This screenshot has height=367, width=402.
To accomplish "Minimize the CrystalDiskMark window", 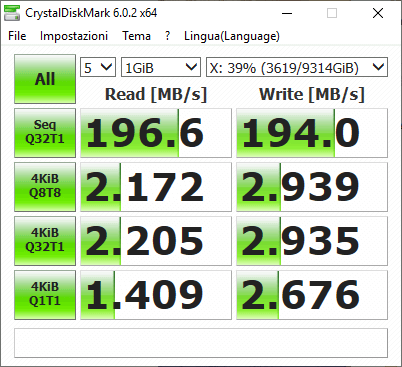I will [287, 13].
